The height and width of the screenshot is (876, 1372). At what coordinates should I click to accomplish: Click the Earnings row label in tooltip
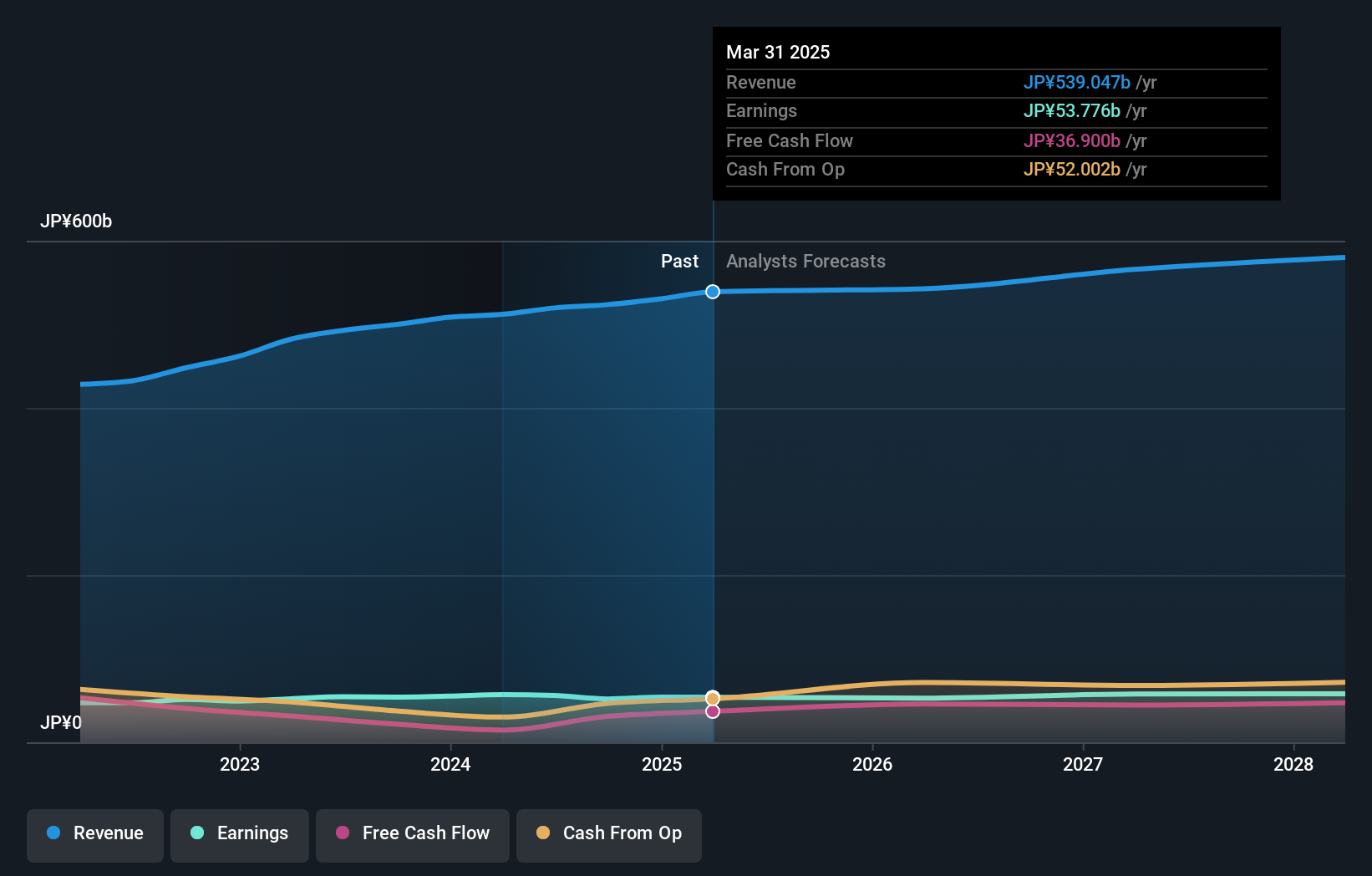pyautogui.click(x=761, y=110)
